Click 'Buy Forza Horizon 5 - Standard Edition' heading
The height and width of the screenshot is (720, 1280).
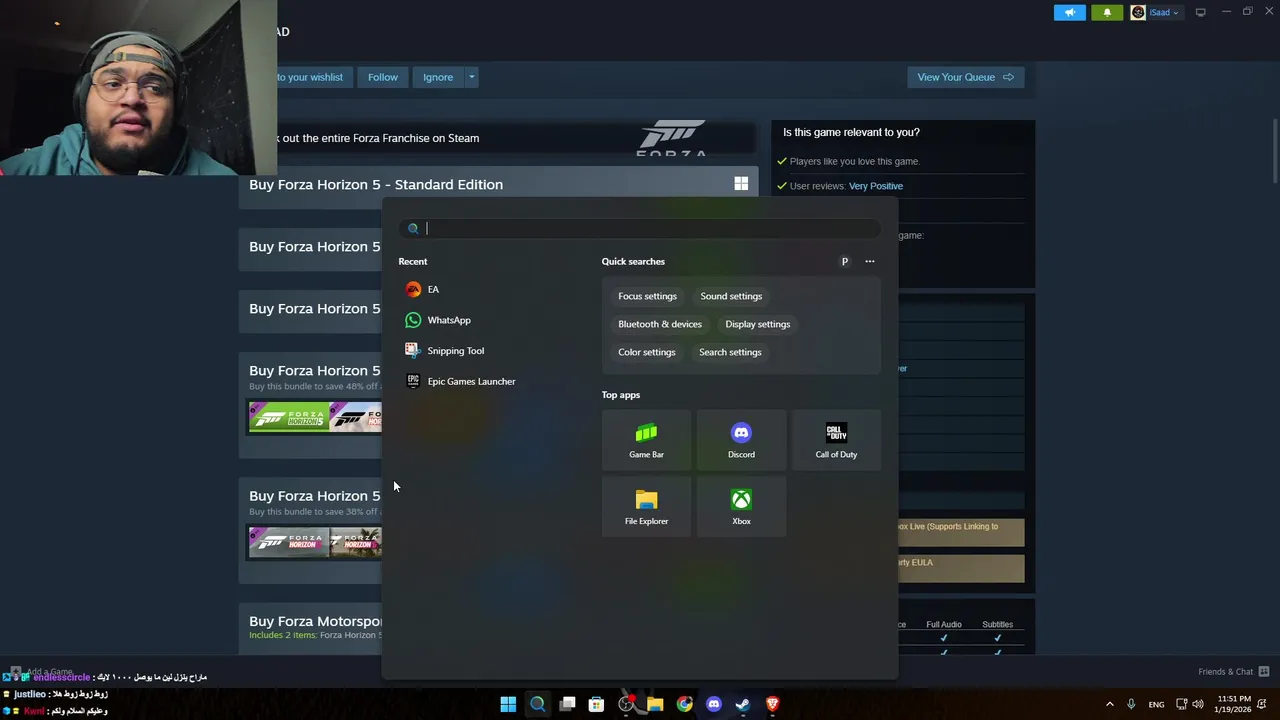(x=376, y=184)
